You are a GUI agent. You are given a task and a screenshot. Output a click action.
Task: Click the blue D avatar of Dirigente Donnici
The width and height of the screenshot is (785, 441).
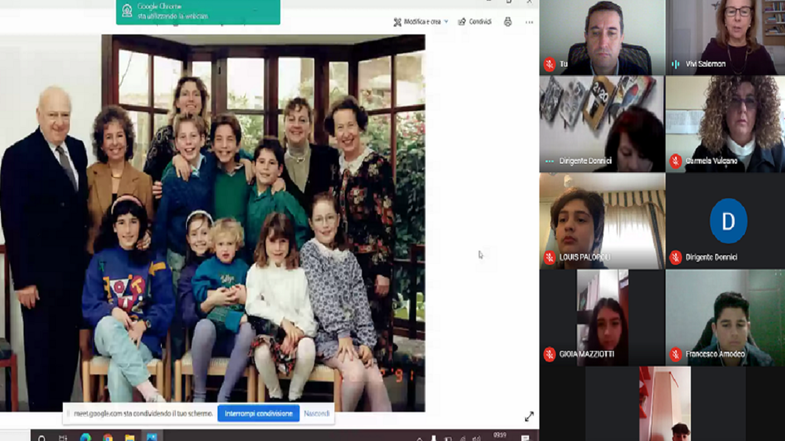pos(728,221)
